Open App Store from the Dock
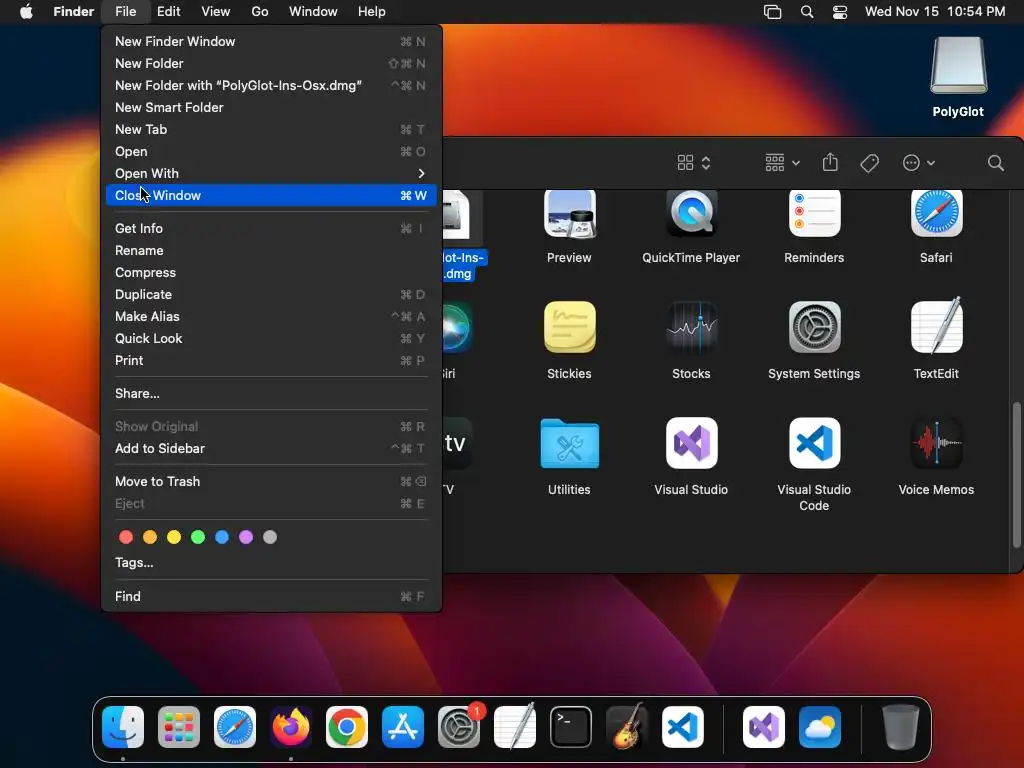Screen dimensions: 1024x768 402,727
